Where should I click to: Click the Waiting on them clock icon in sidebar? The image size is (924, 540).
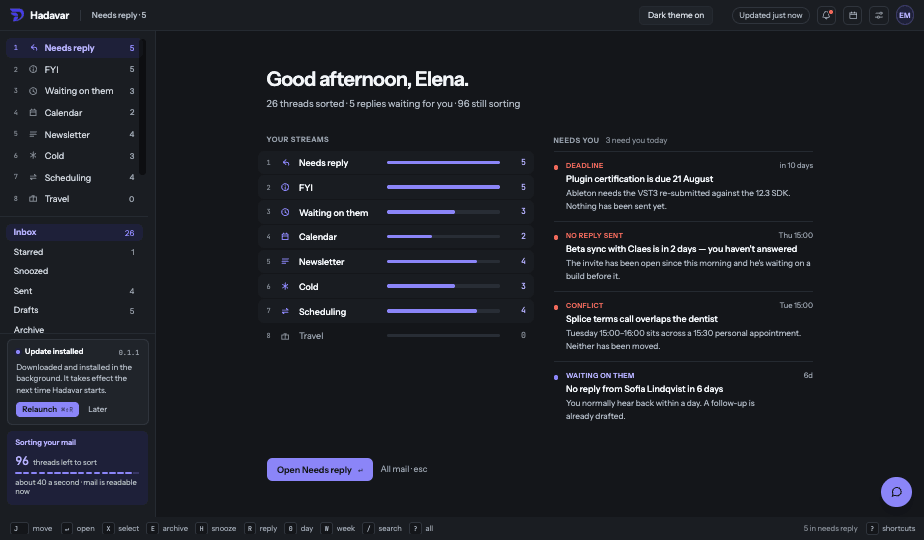(x=34, y=91)
